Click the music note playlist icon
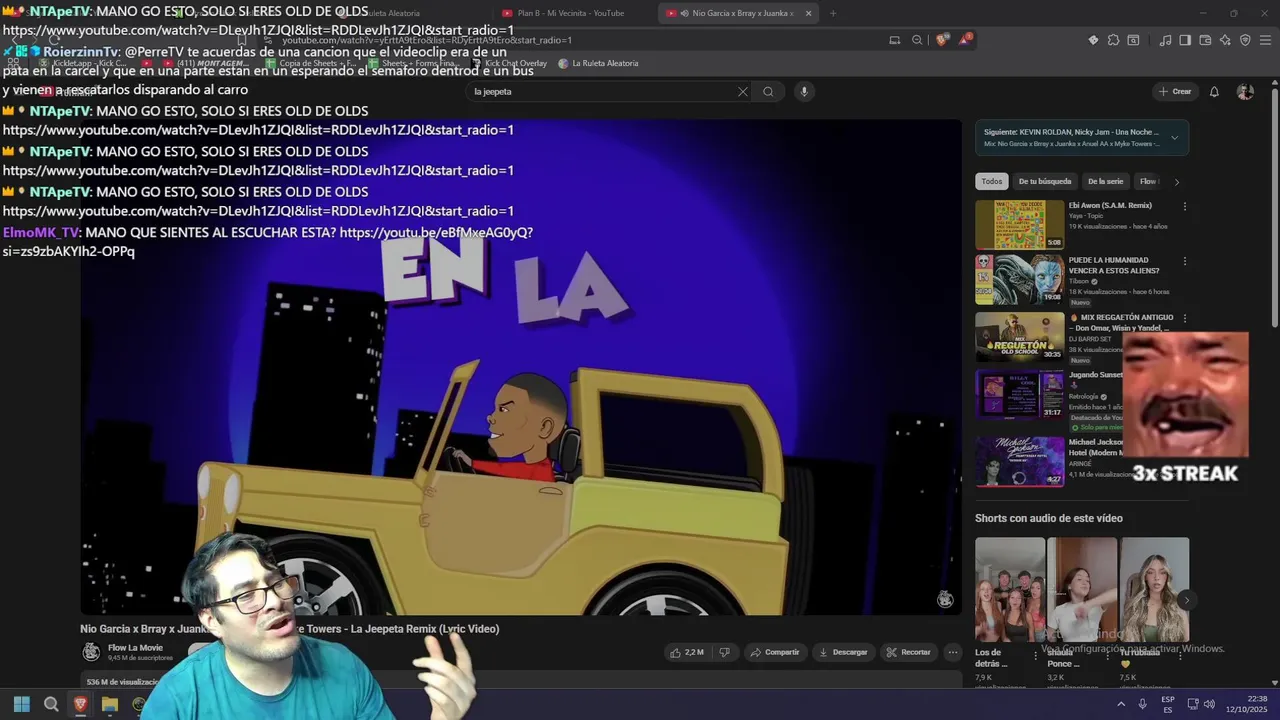Viewport: 1280px width, 720px height. 1165,40
